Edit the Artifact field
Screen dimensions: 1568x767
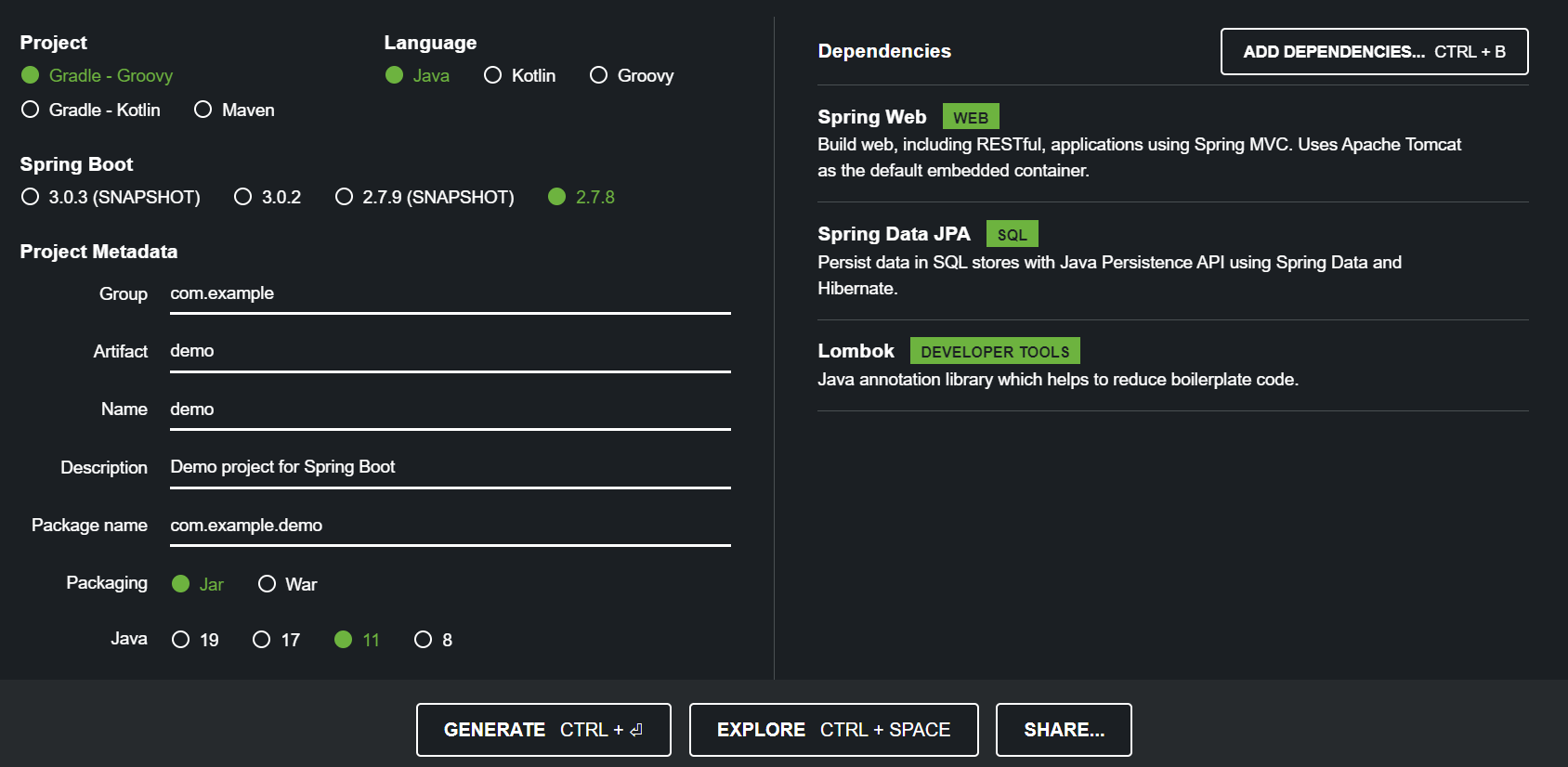[x=451, y=352]
